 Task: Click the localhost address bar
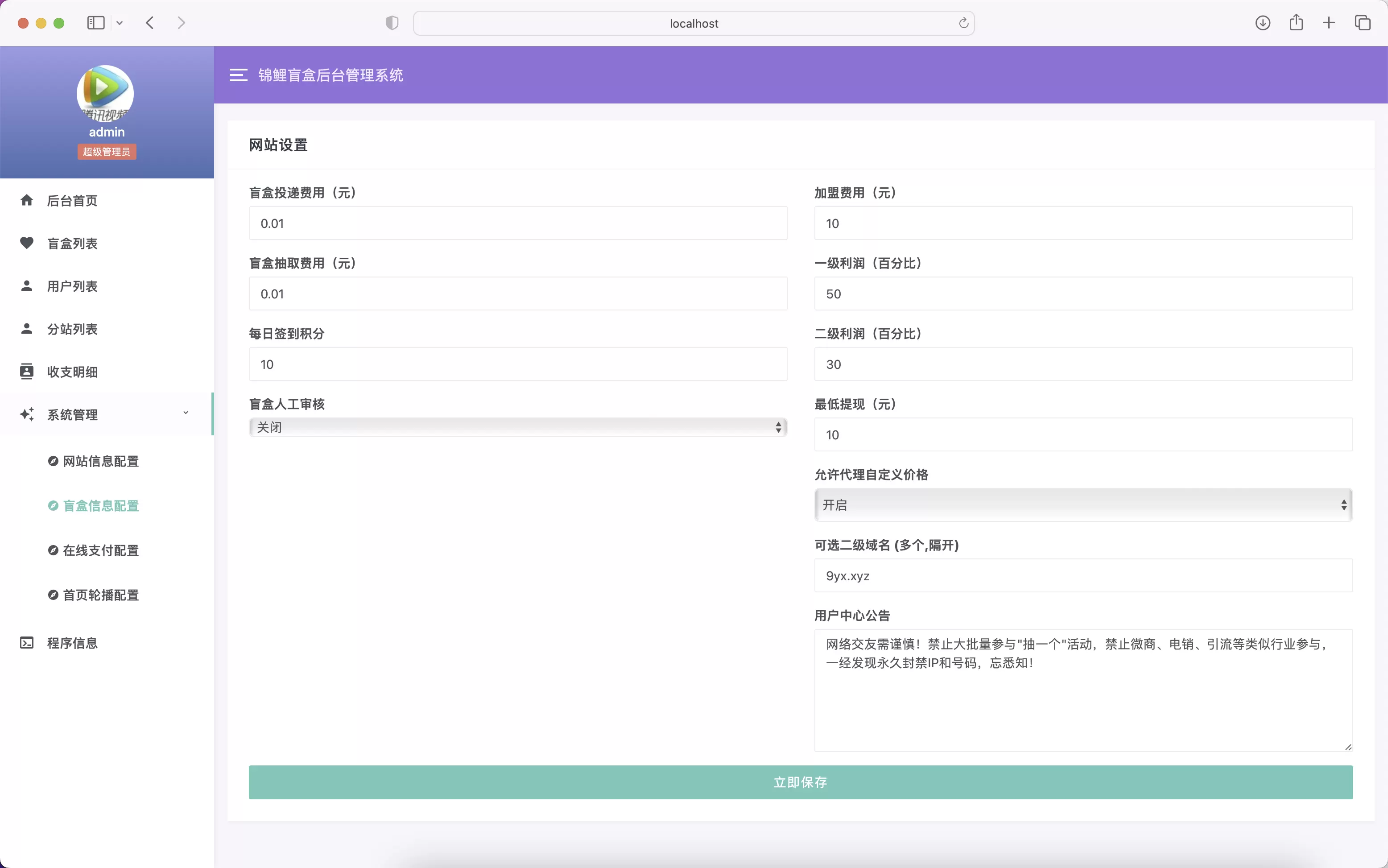click(694, 23)
